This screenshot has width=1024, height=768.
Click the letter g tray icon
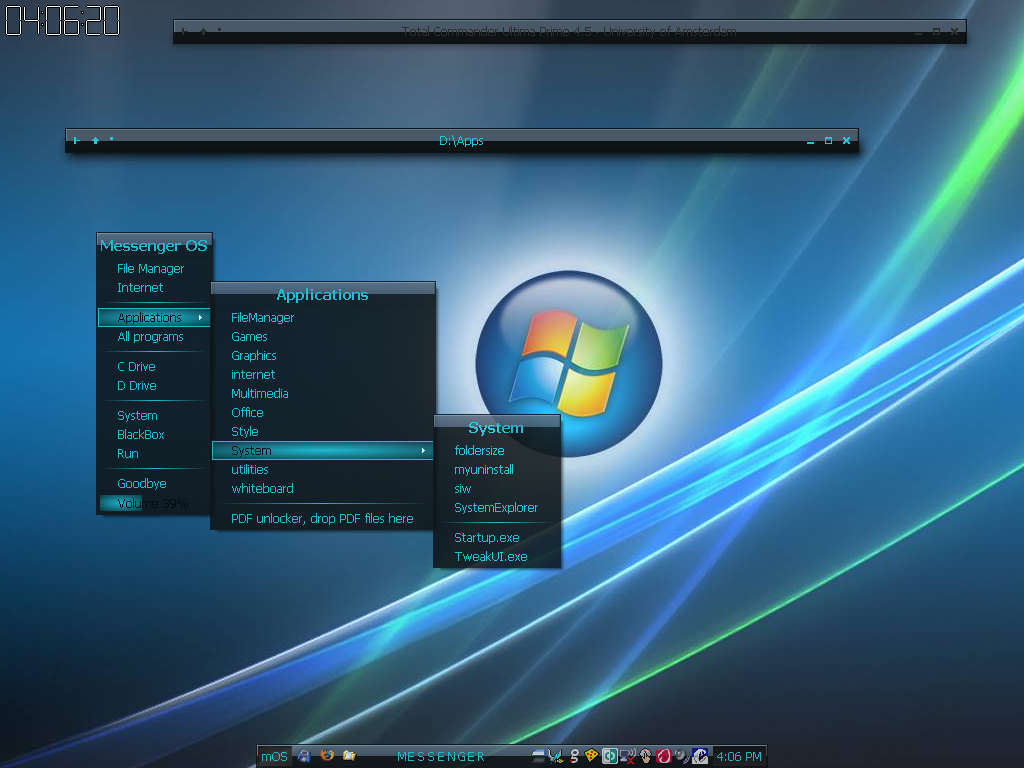pyautogui.click(x=574, y=756)
